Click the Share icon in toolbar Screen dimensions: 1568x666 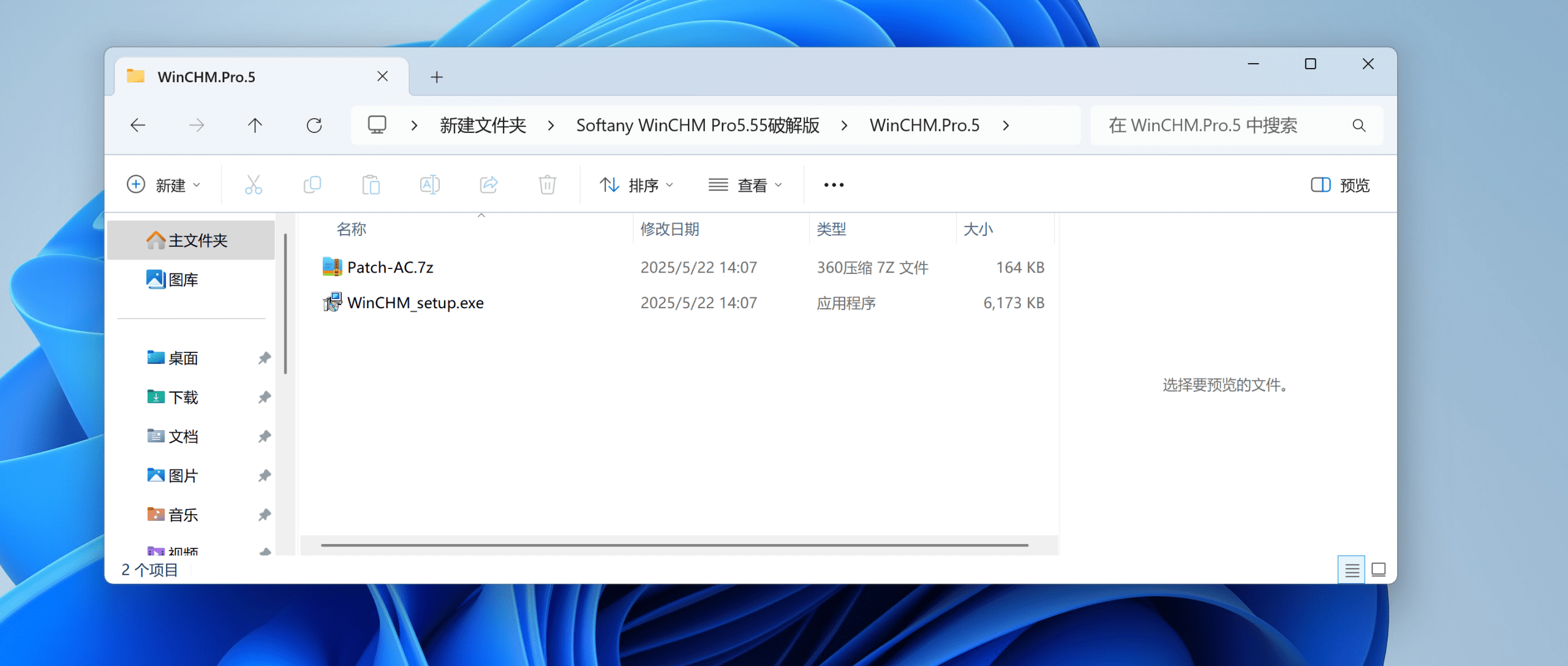(x=488, y=184)
